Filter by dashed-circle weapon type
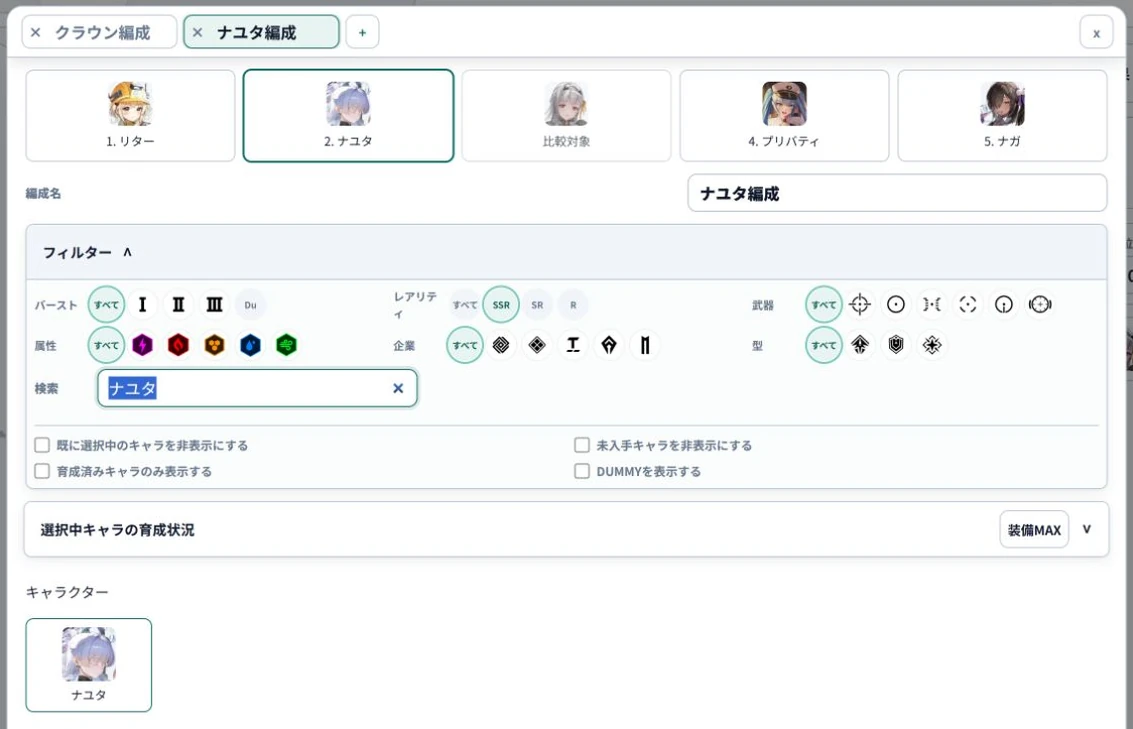Image resolution: width=1133 pixels, height=729 pixels. (x=968, y=305)
